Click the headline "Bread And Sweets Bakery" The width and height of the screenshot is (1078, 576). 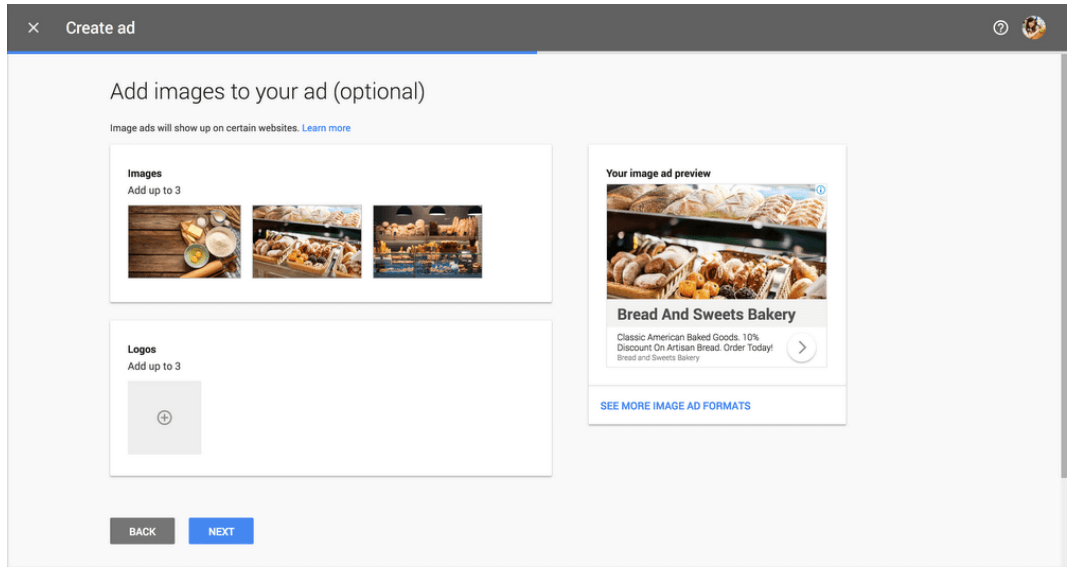pyautogui.click(x=707, y=314)
